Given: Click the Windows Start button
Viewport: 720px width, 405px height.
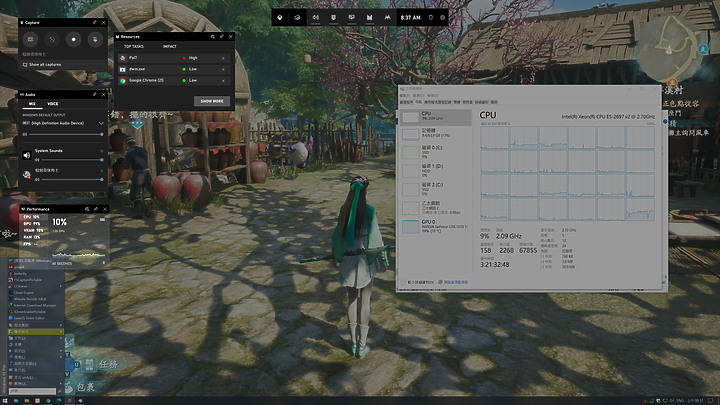Looking at the screenshot, I should [x=5, y=401].
